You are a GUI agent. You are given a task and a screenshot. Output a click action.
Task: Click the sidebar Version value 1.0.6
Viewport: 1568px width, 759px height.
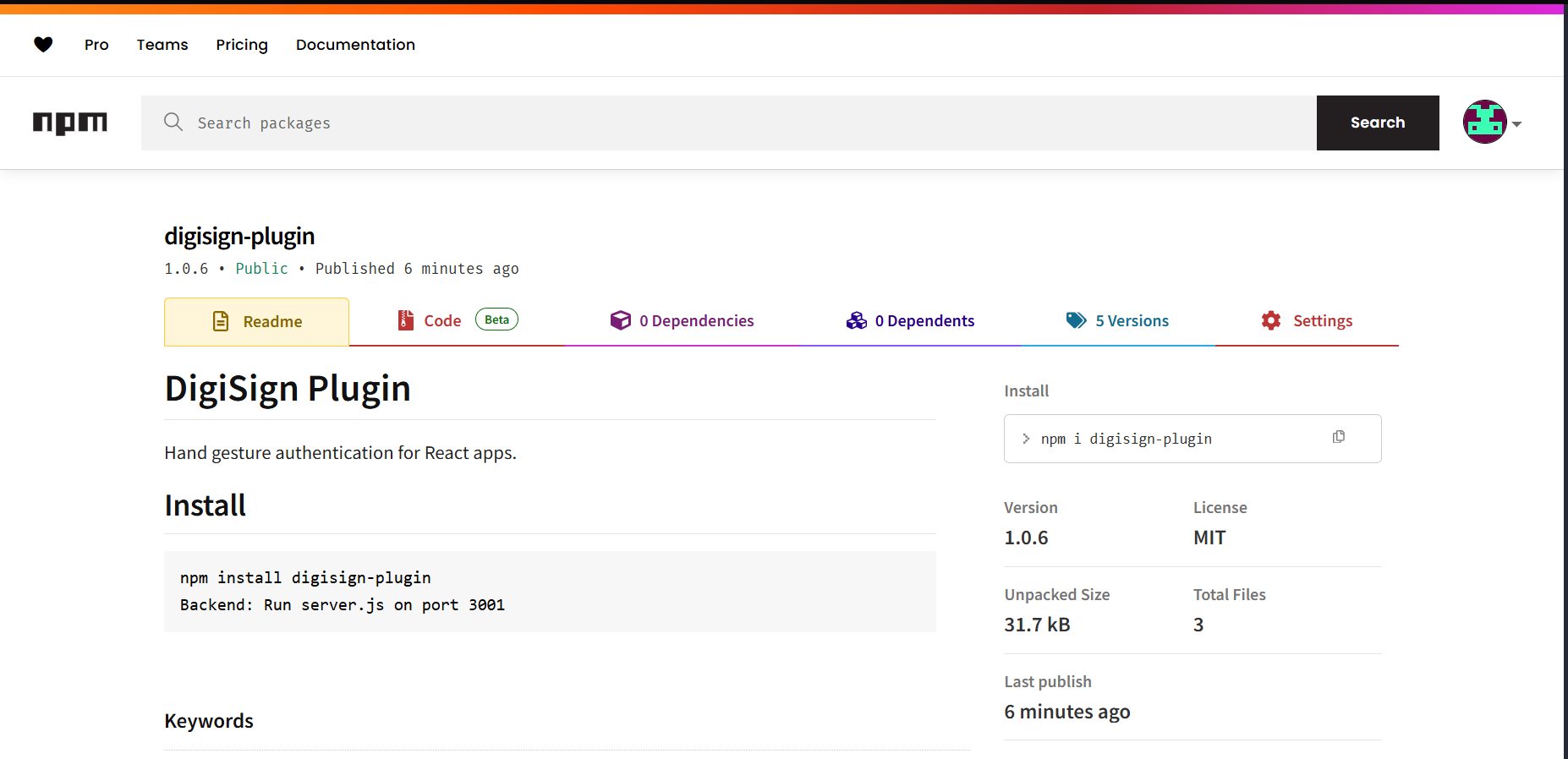1026,538
